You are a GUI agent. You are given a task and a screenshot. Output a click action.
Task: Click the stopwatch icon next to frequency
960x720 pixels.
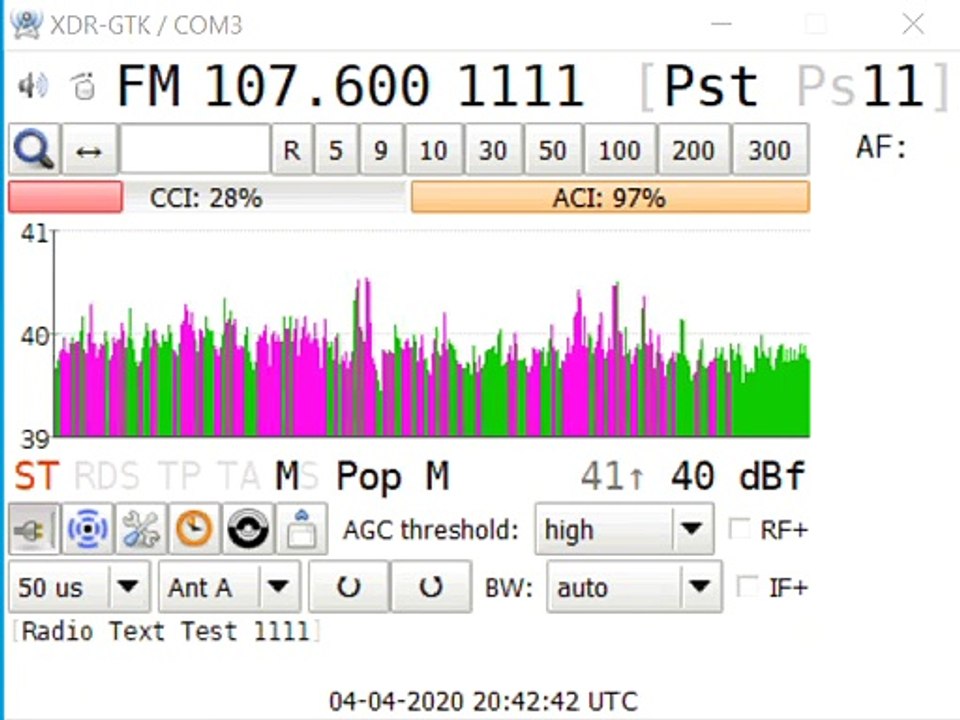point(83,86)
